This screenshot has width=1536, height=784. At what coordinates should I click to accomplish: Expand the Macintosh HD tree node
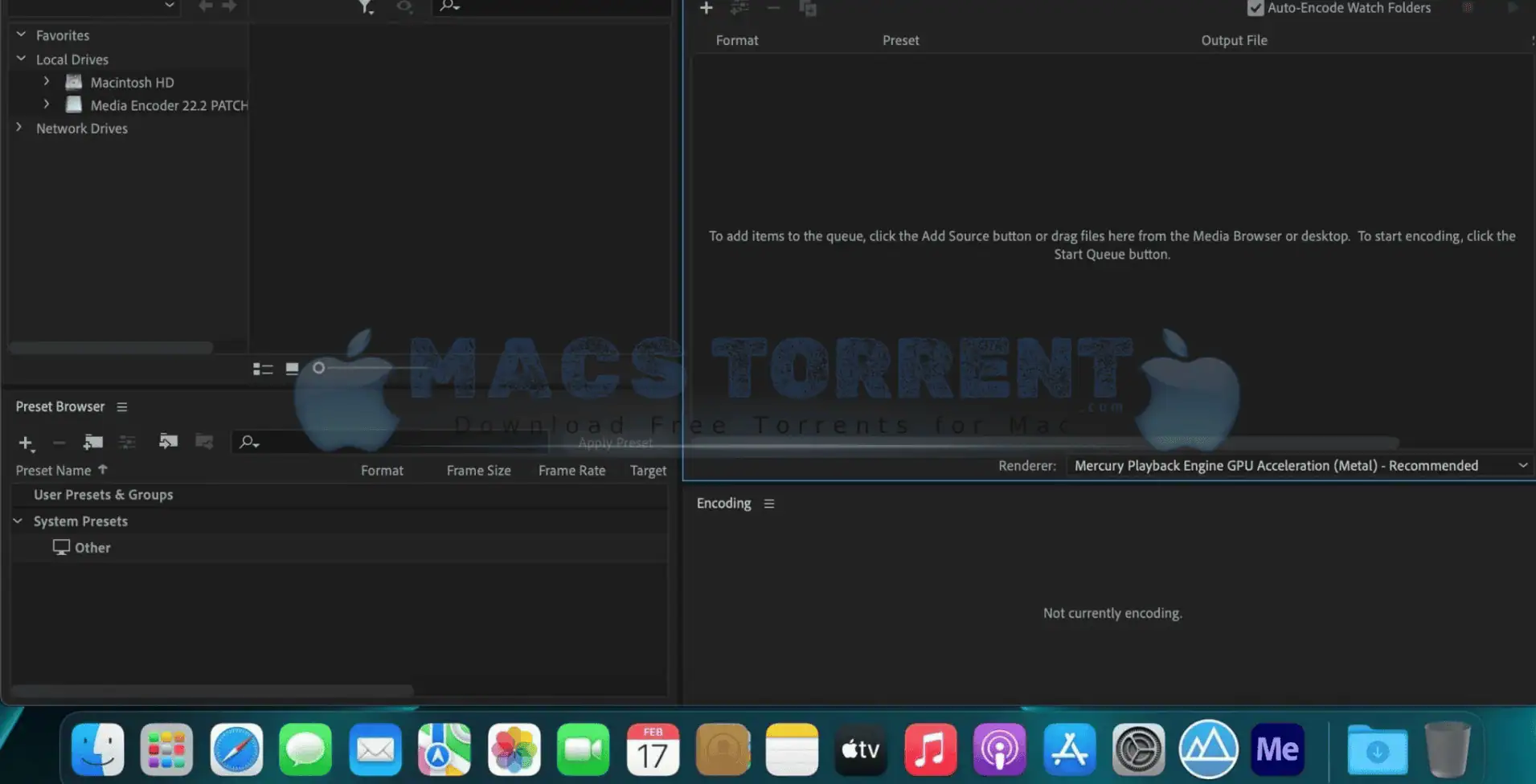(47, 81)
